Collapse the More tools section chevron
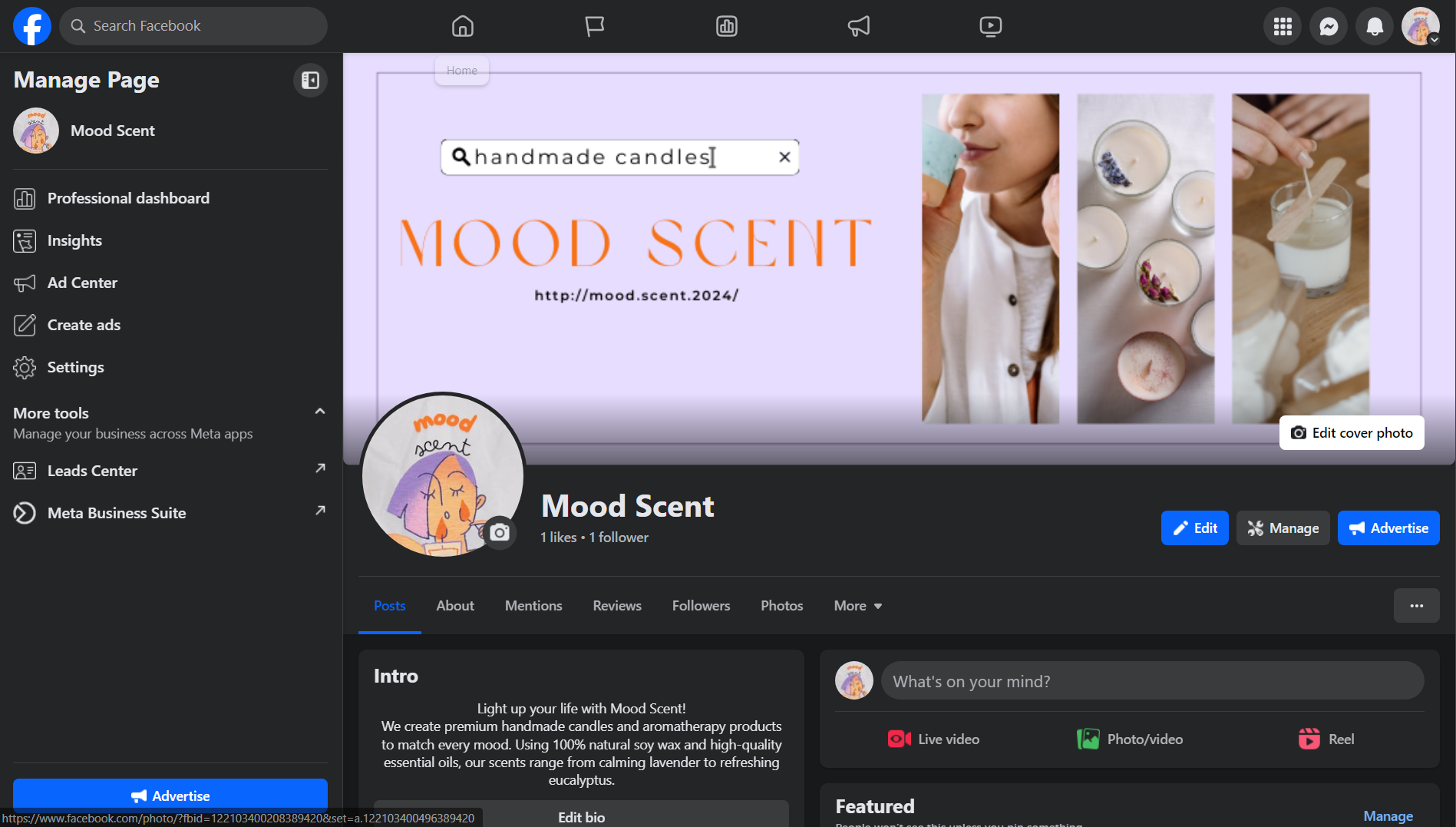The image size is (1456, 827). tap(320, 412)
